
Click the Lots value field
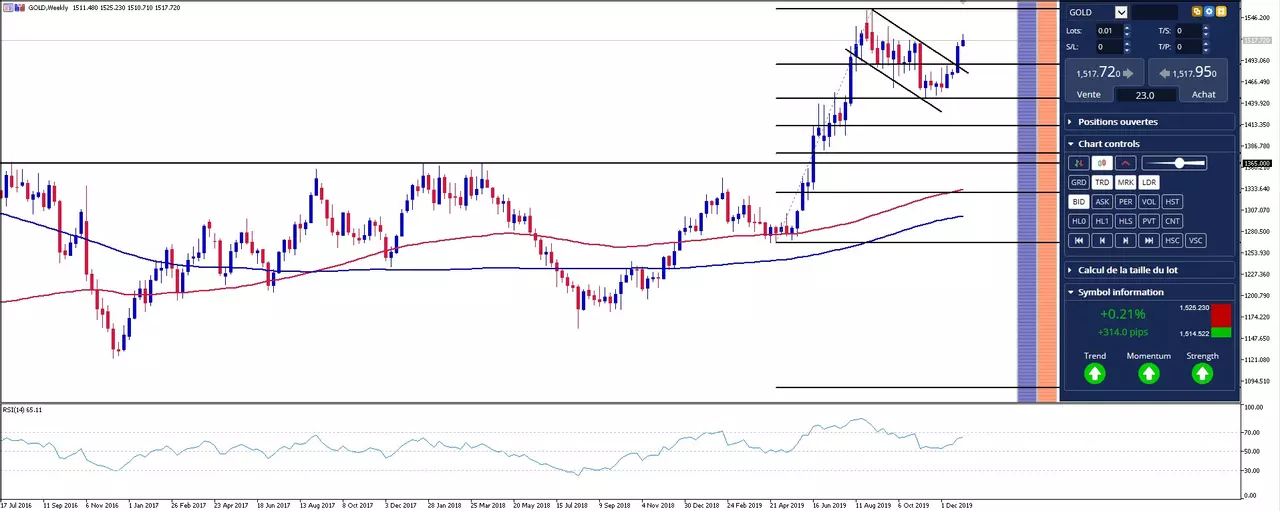click(1109, 31)
